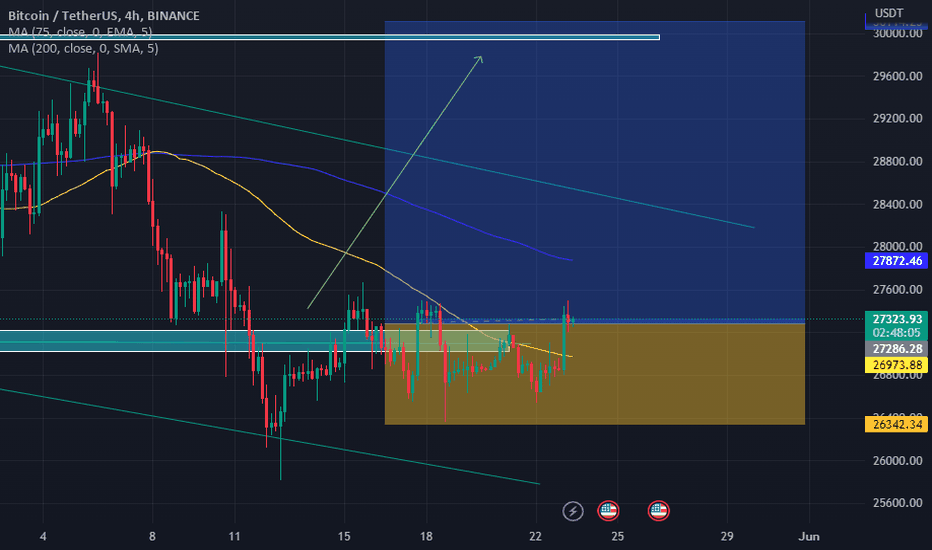This screenshot has width=932, height=550.
Task: Click the 26973.88 yellow price label
Action: (897, 365)
